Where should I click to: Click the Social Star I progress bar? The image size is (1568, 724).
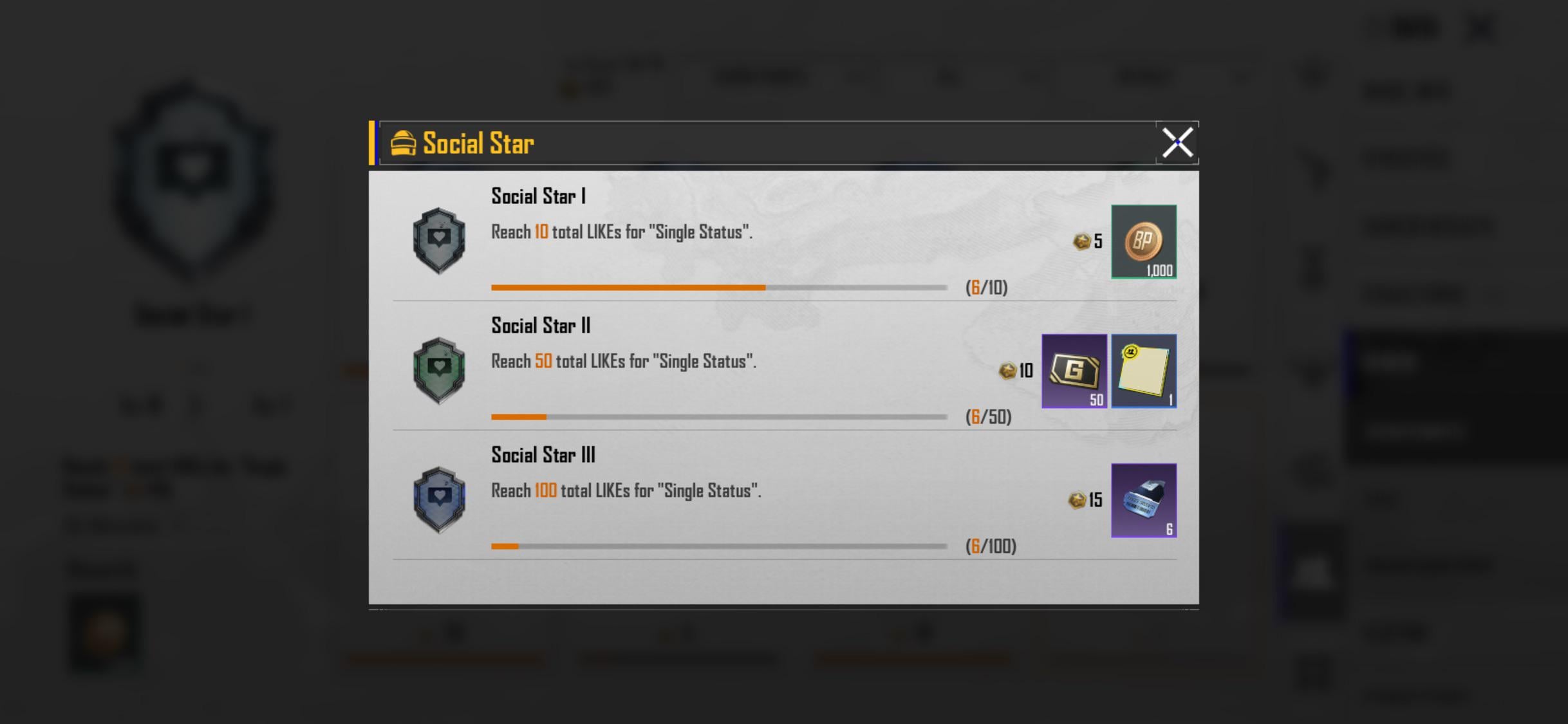(x=718, y=288)
